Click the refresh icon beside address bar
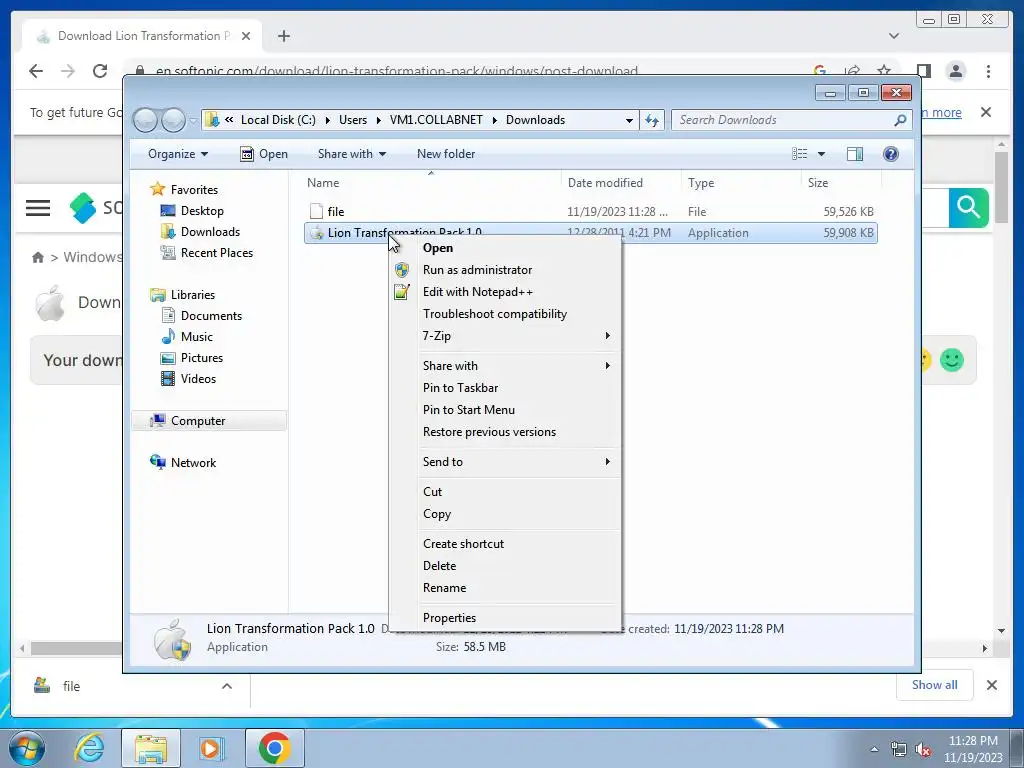 tap(652, 120)
